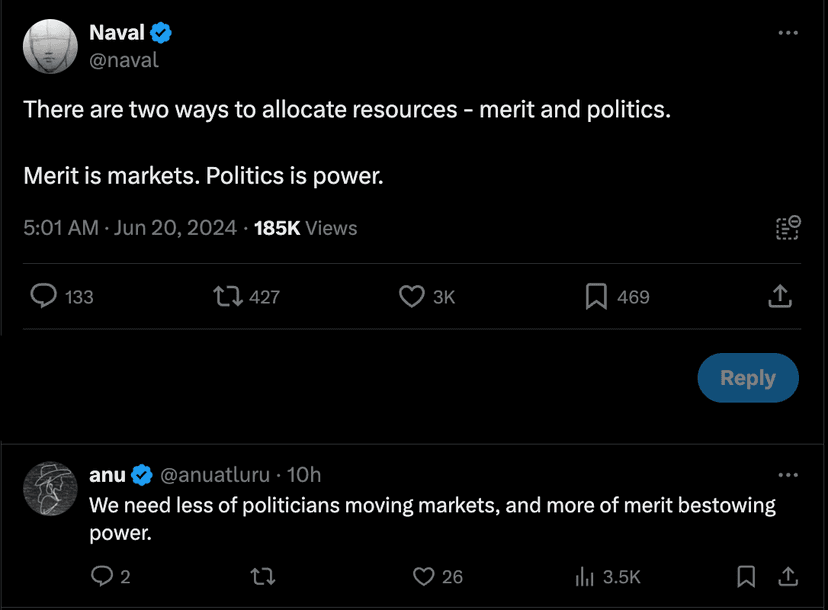The image size is (828, 610).
Task: Open more options on anu's reply
Action: (788, 474)
